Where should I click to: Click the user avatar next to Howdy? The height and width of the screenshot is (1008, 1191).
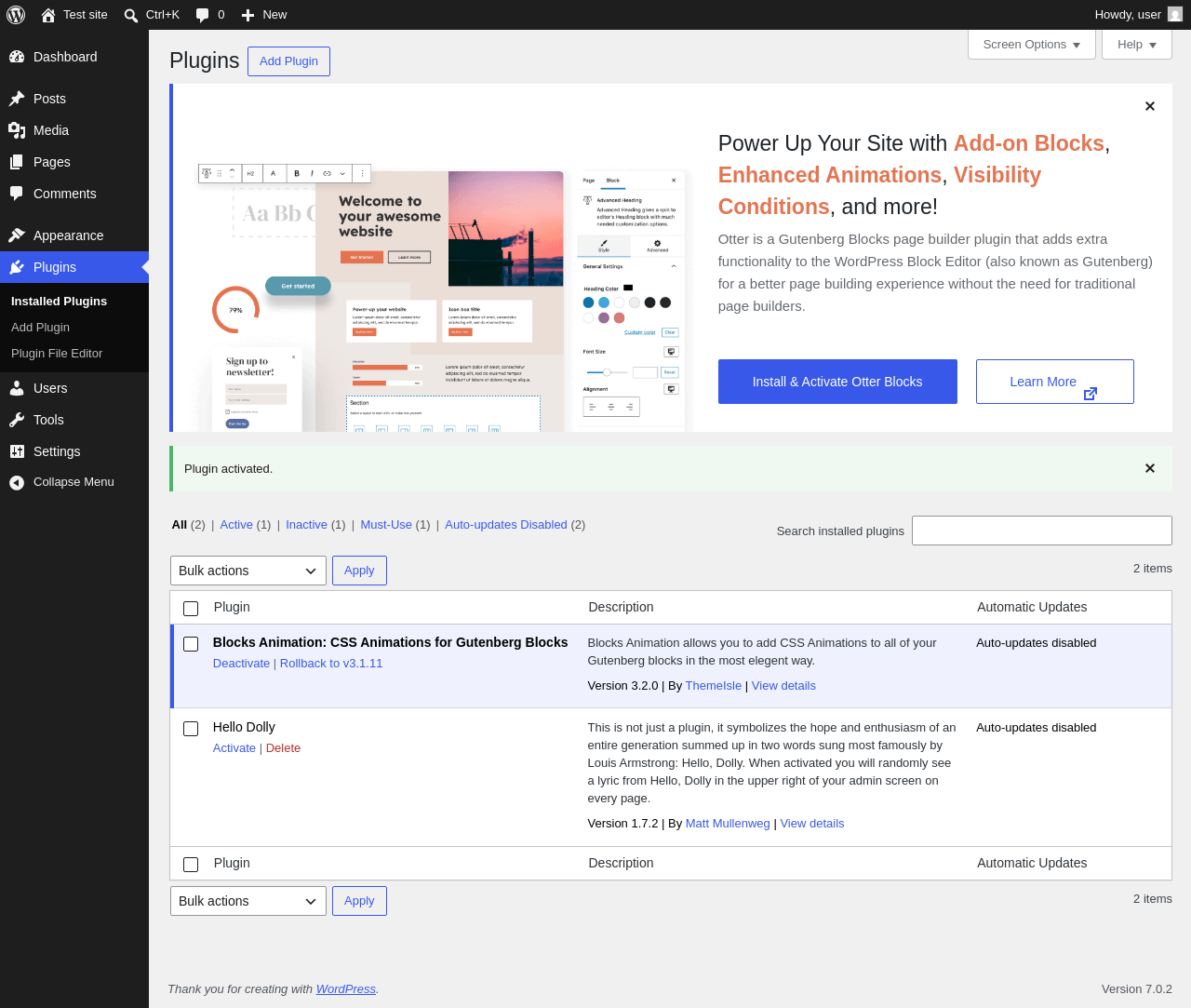1175,15
